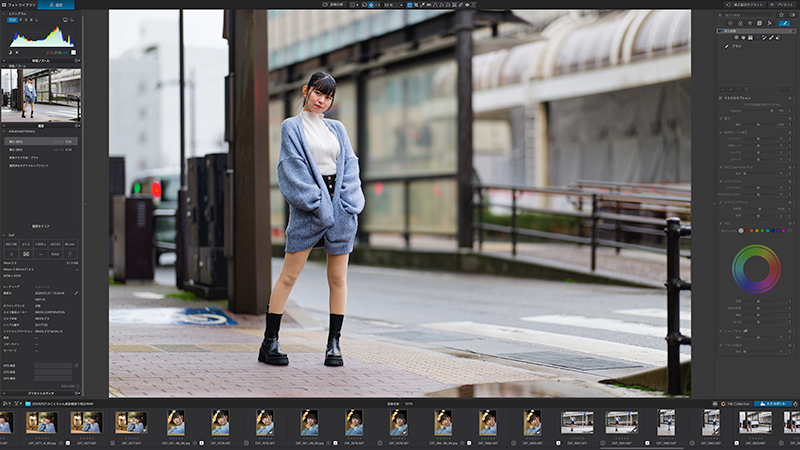Viewport: 800px width, 450px height.
Task: Select the red HSL channel dot
Action: [746, 231]
